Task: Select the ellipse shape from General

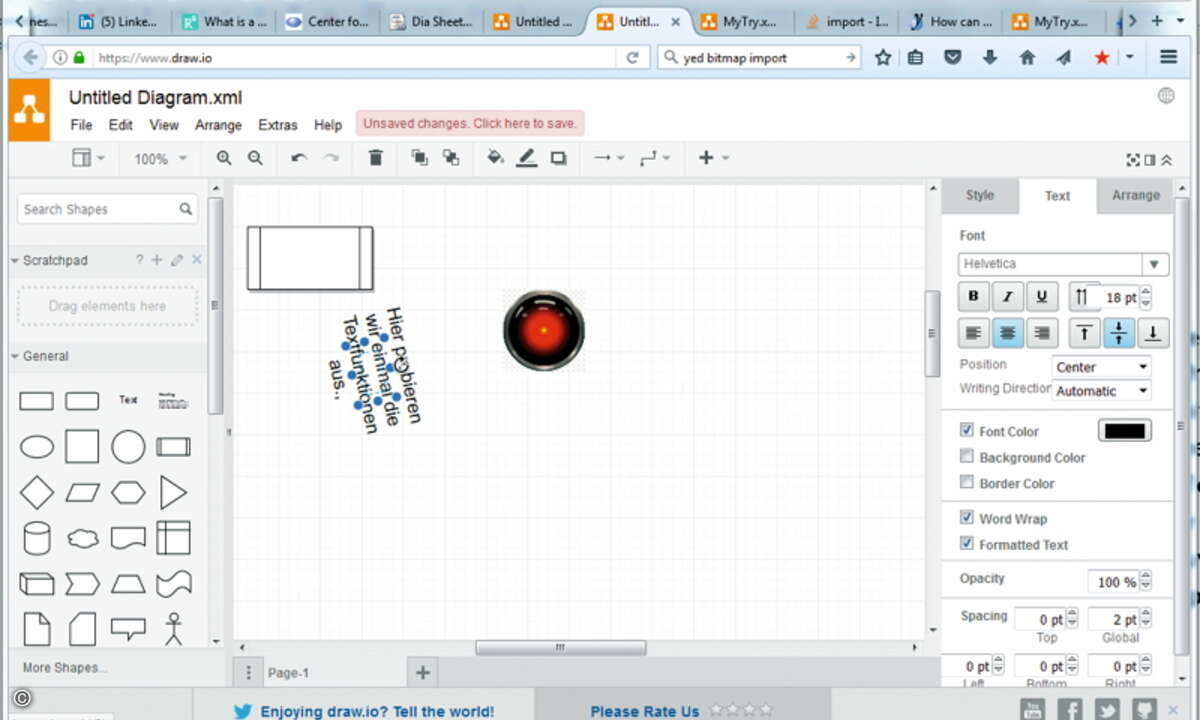Action: coord(37,447)
